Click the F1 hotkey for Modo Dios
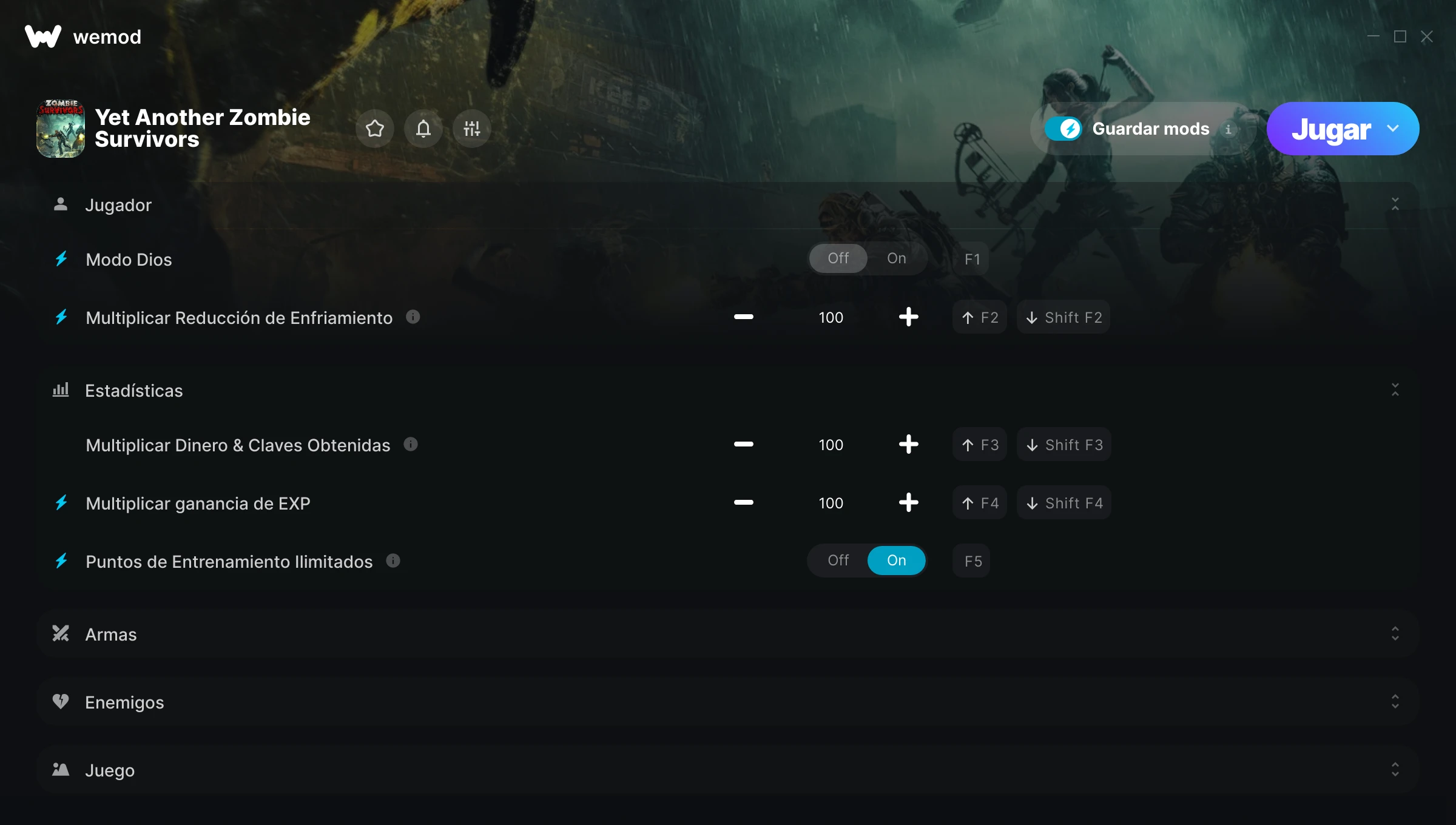 pos(972,259)
